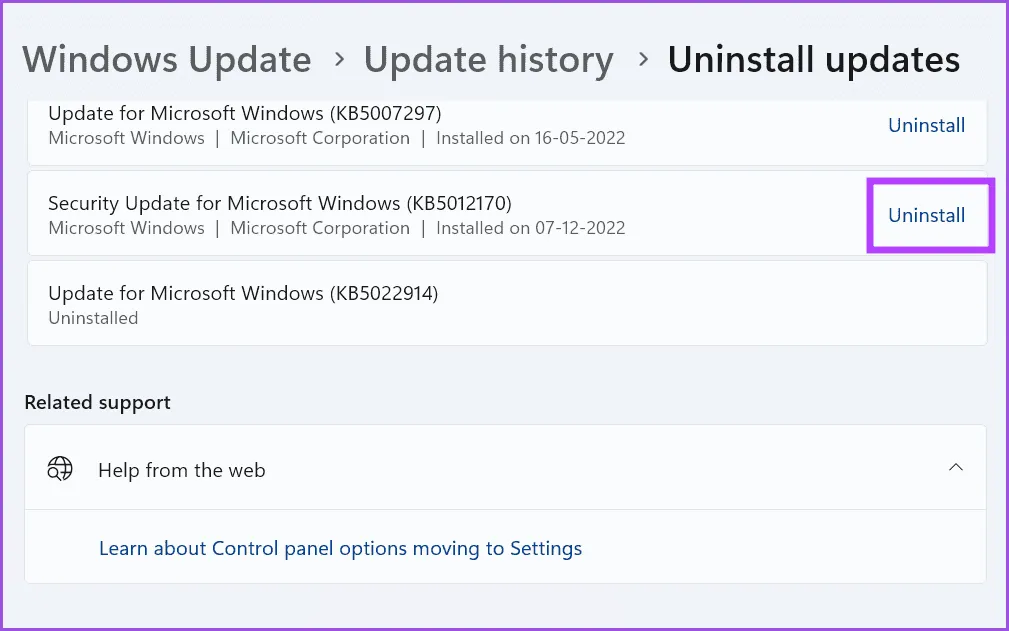Go back to Windows Update breadcrumb

pos(167,60)
